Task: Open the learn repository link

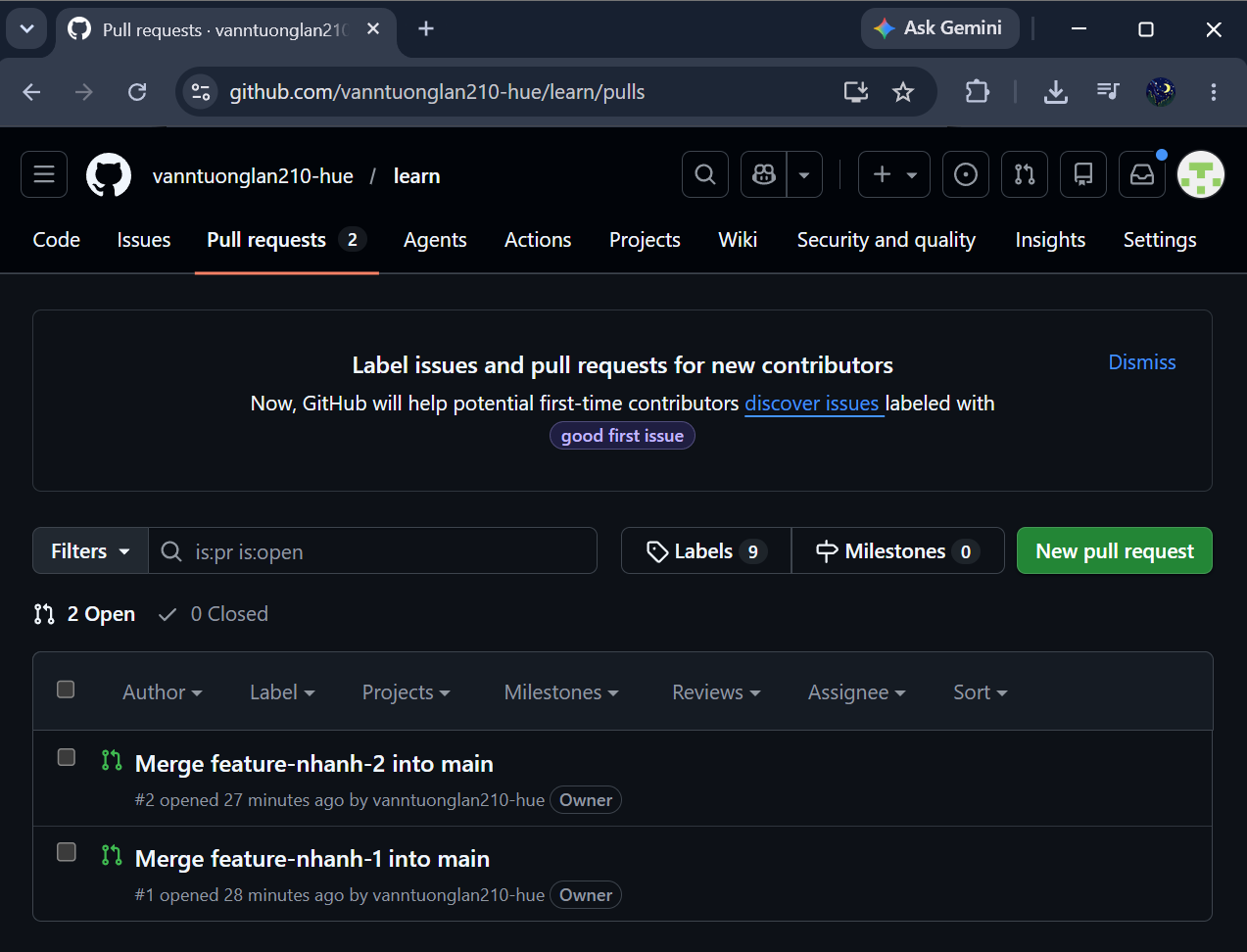Action: click(x=416, y=176)
